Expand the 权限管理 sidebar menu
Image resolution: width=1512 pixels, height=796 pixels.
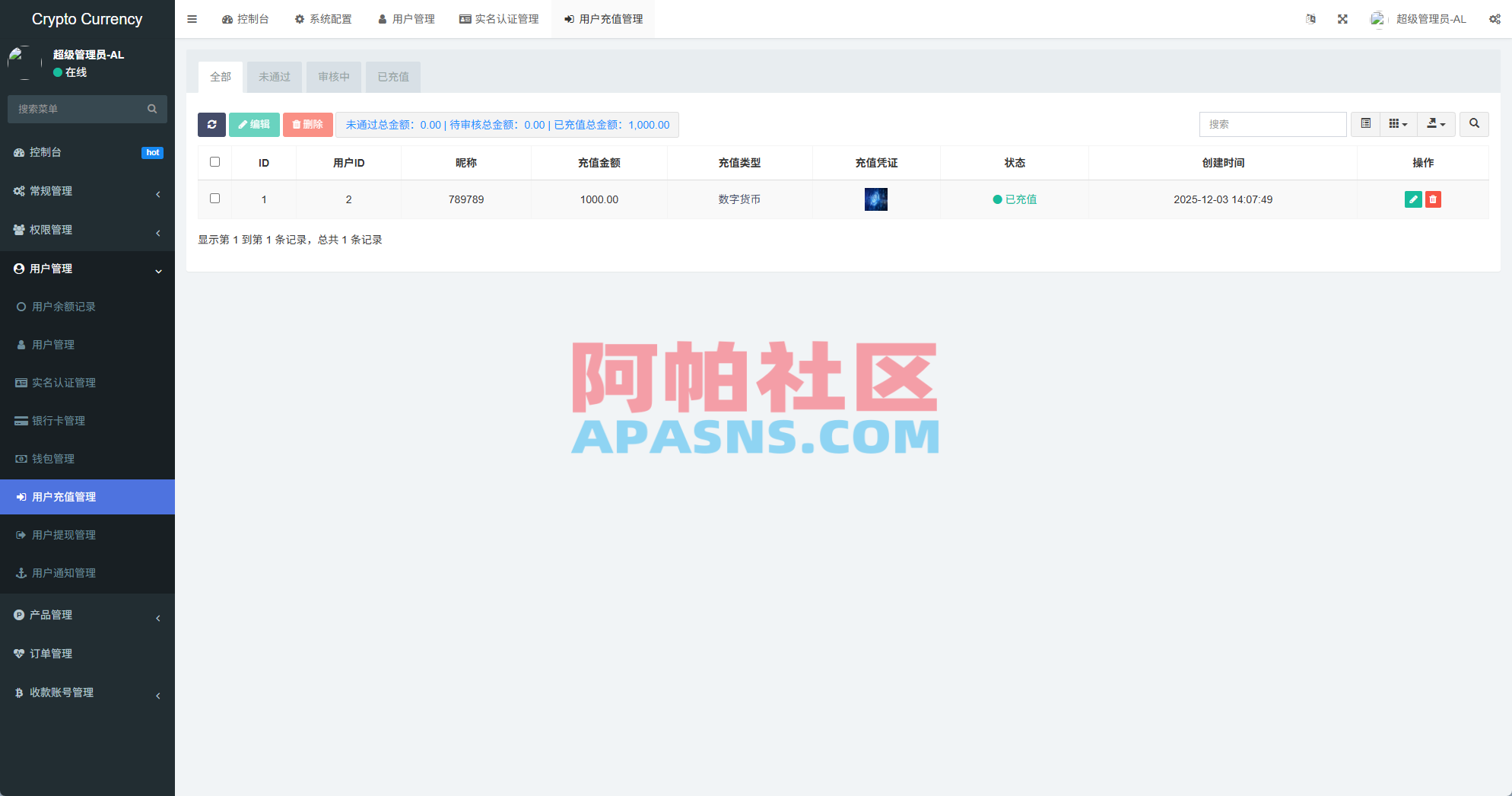[87, 230]
